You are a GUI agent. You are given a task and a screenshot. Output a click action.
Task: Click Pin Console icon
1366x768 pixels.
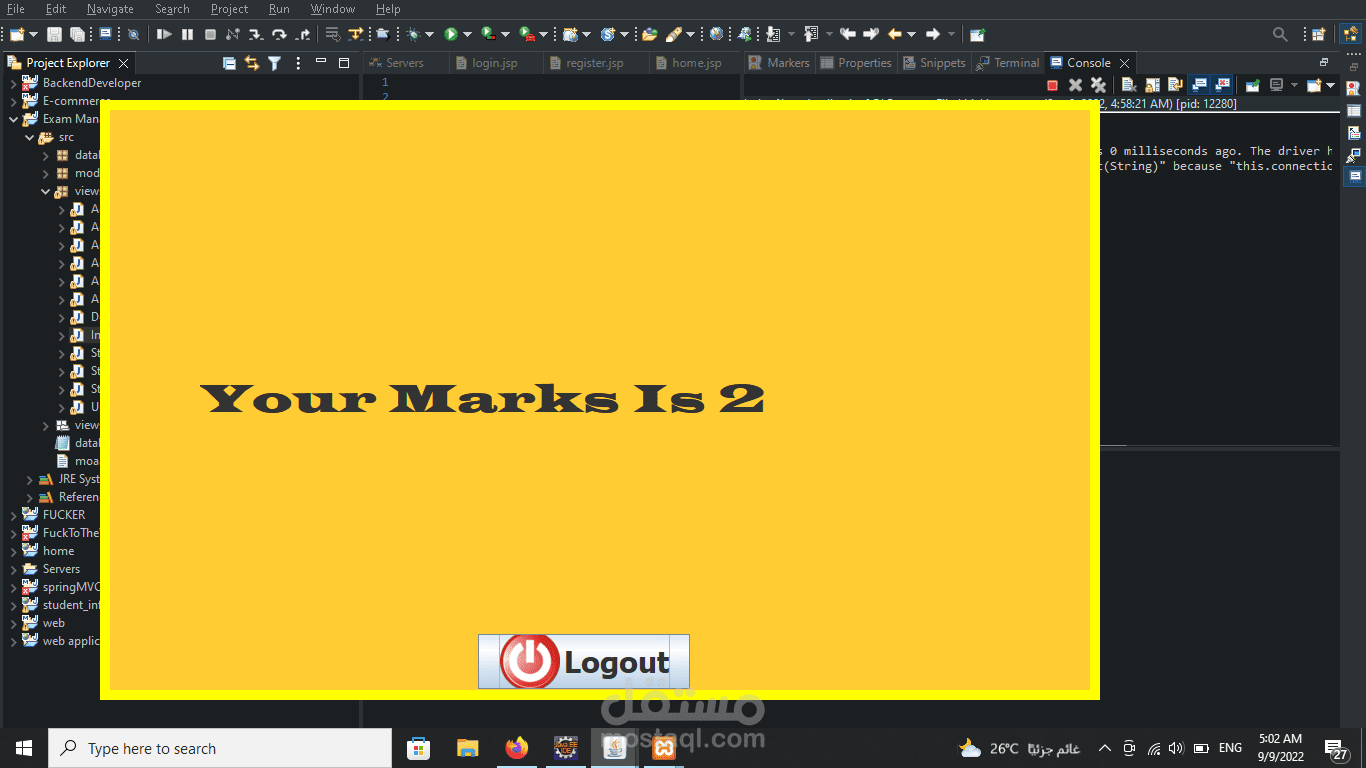(x=1252, y=86)
